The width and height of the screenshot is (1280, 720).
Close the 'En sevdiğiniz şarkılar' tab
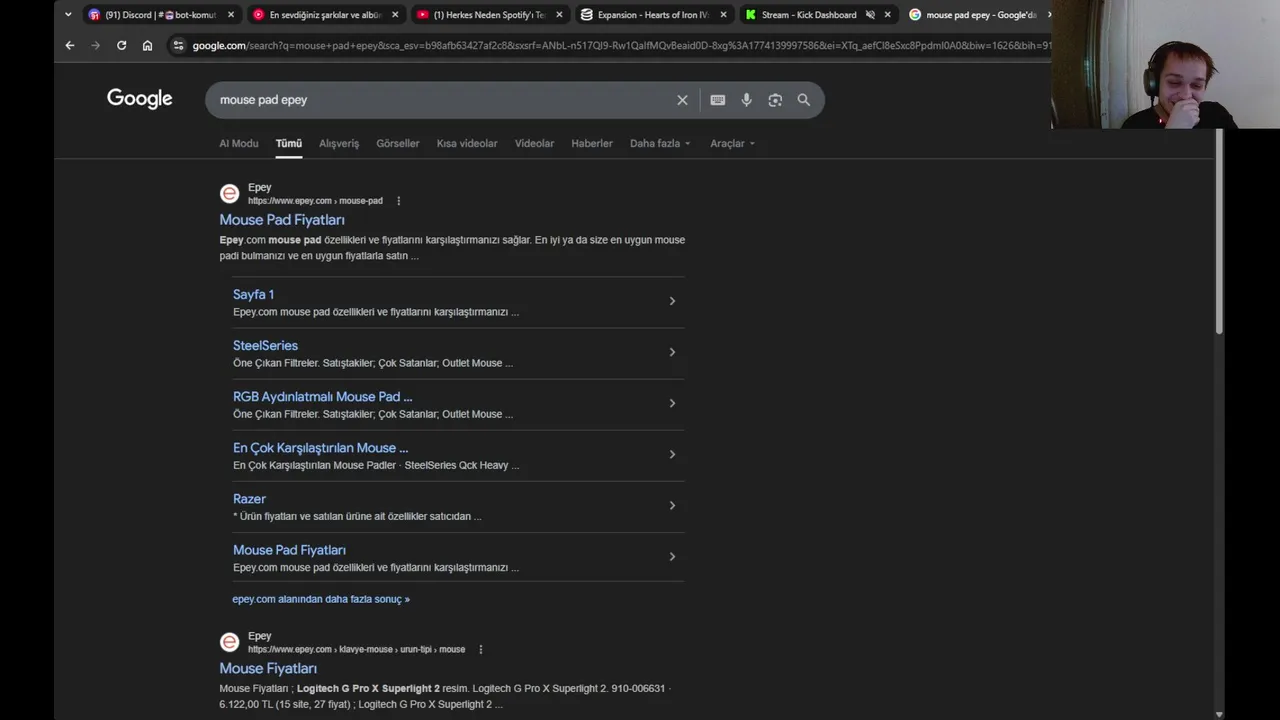point(395,15)
